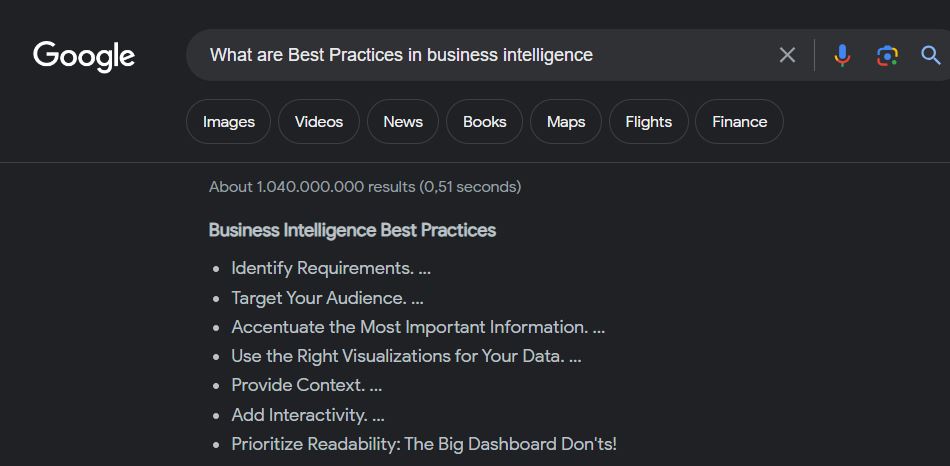Open the Finance filter
950x466 pixels.
click(x=739, y=122)
